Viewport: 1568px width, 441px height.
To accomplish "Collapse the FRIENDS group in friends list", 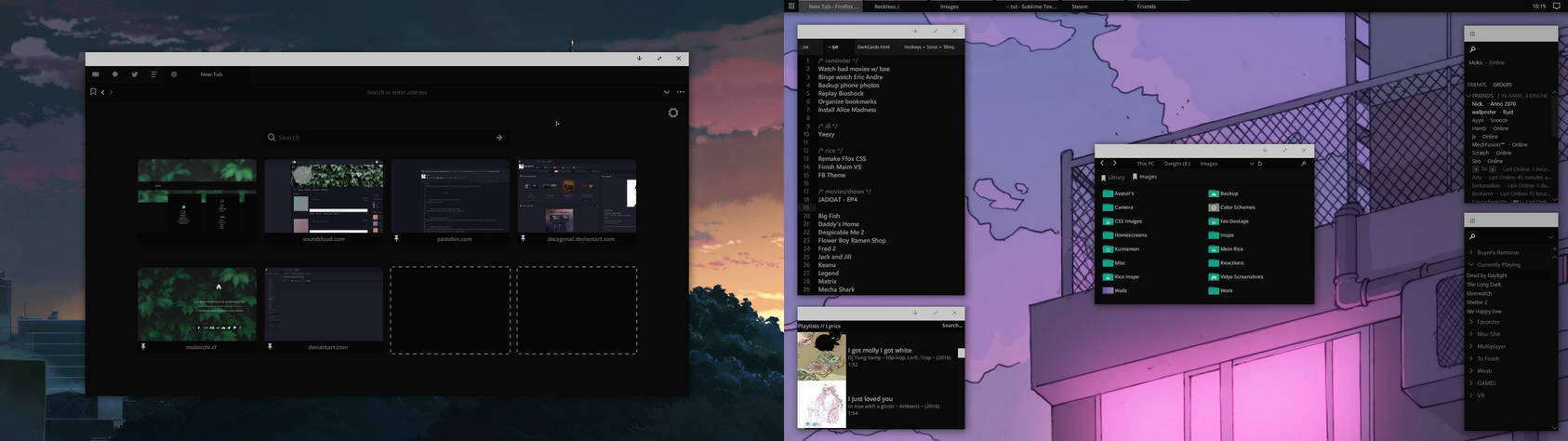I will (x=1468, y=95).
